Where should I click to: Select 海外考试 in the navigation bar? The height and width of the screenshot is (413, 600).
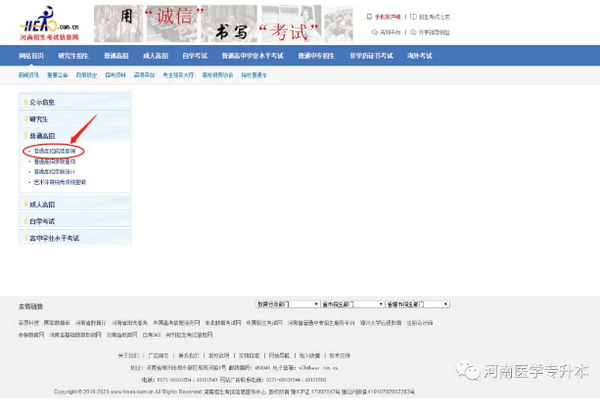419,55
